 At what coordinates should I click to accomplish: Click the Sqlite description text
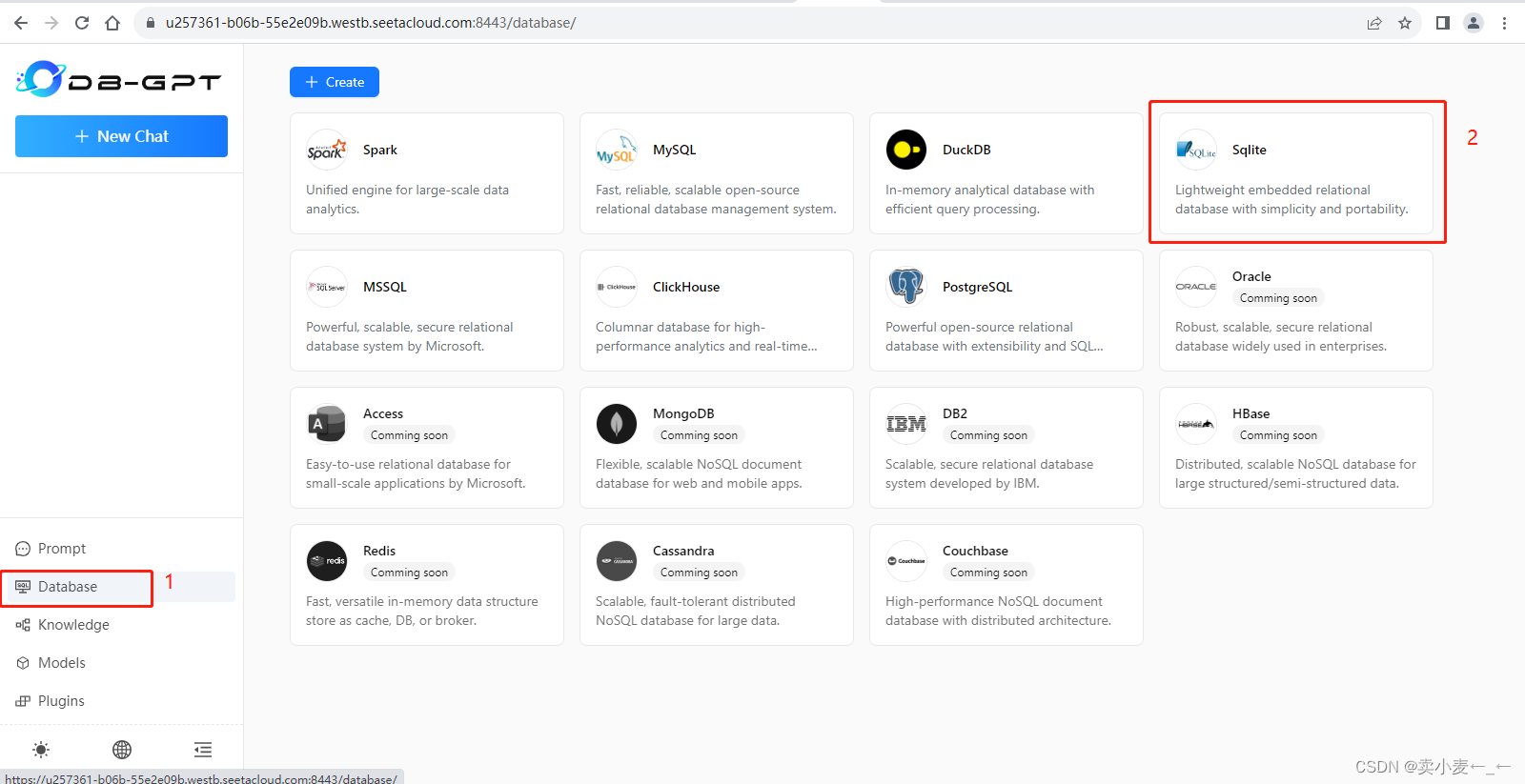point(1291,200)
